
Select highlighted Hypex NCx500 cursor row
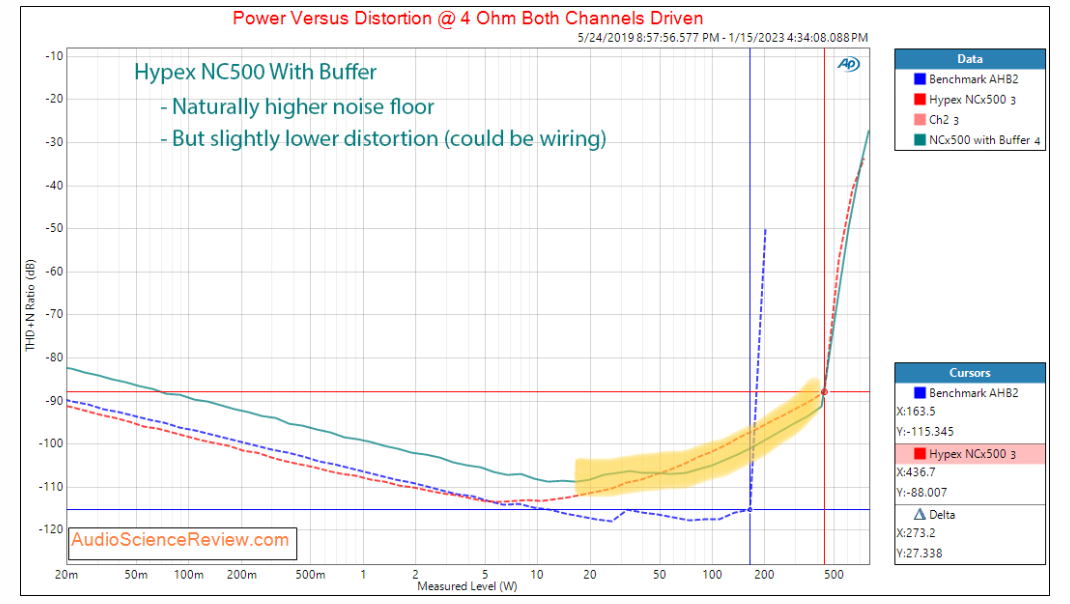(x=970, y=455)
